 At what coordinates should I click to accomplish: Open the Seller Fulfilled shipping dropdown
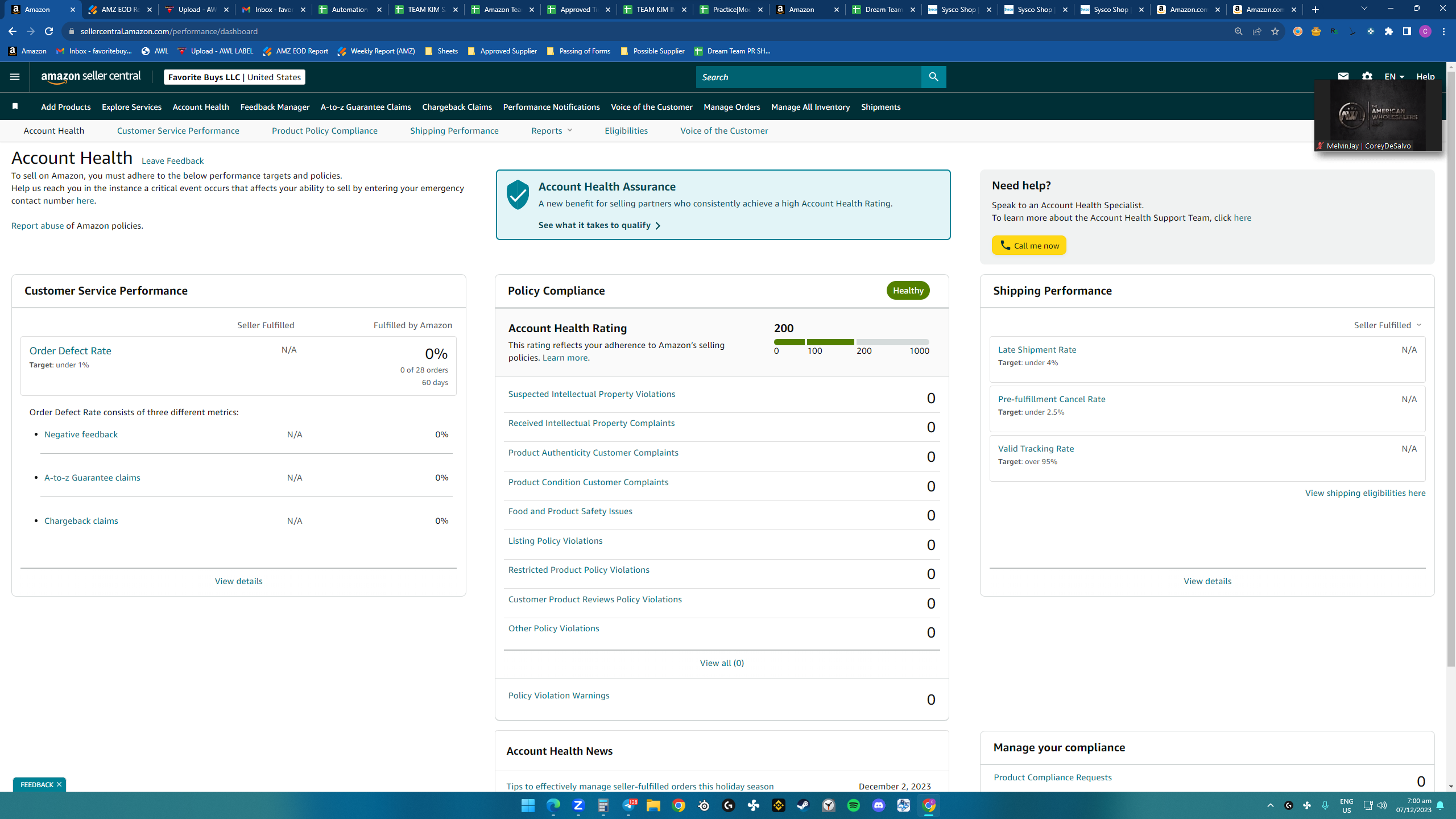(1387, 325)
